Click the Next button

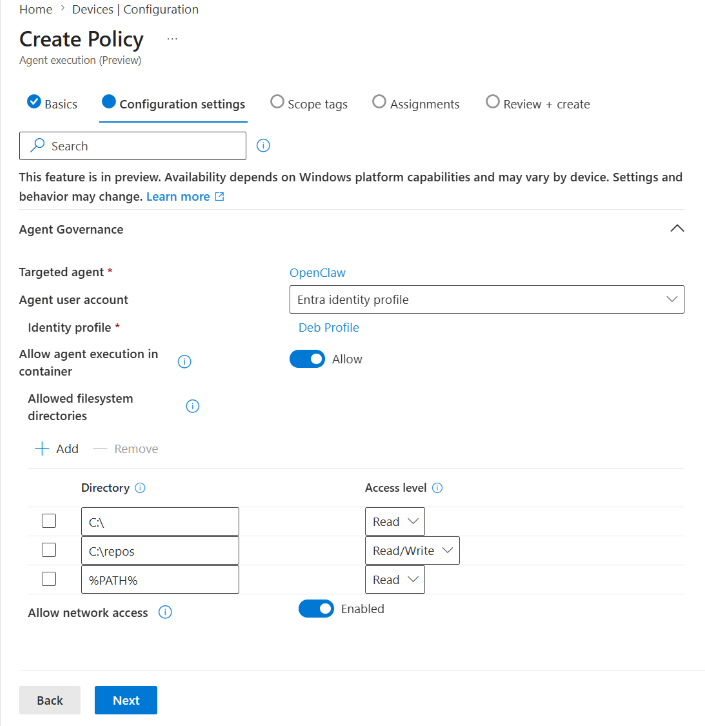pos(126,700)
